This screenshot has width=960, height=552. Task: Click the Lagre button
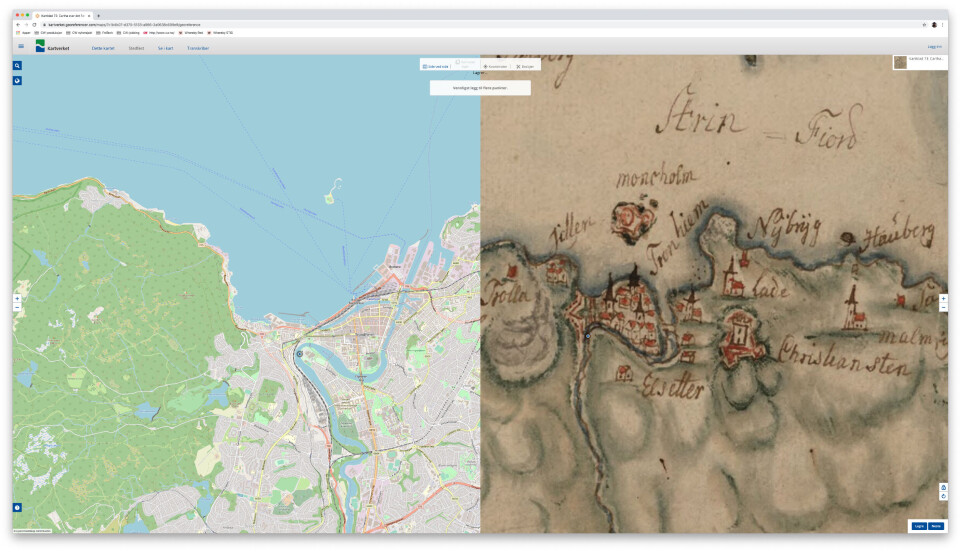(918, 526)
